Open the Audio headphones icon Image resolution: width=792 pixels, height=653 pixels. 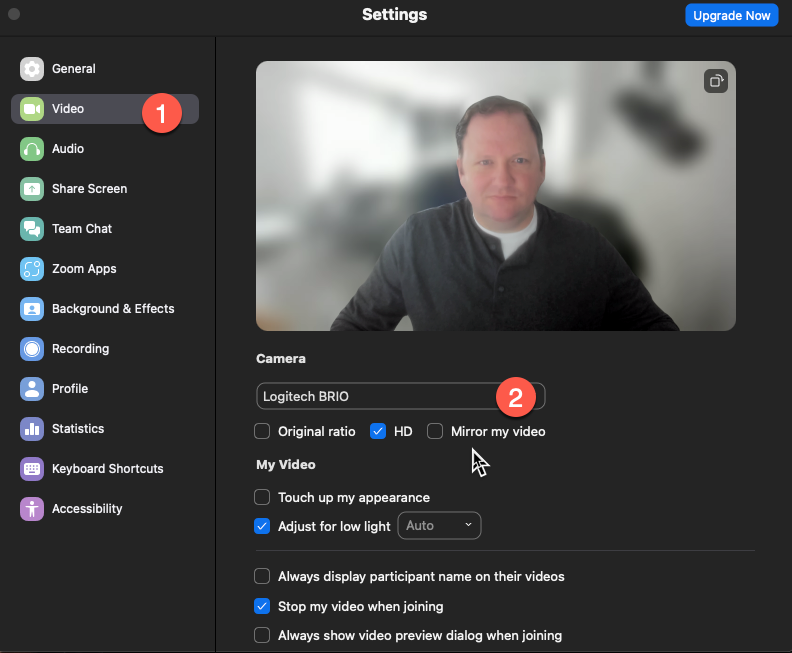(32, 149)
